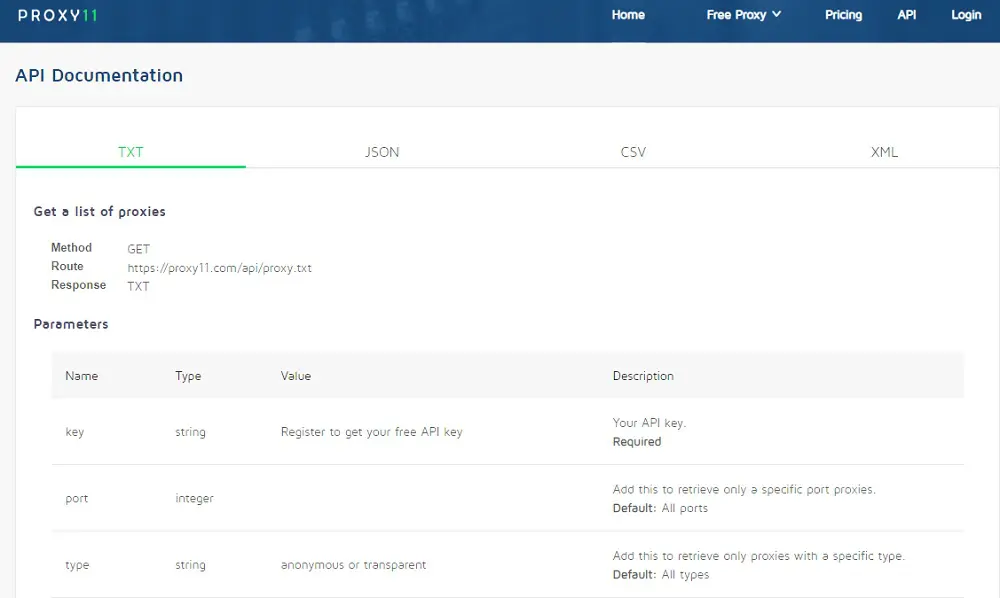1000x598 pixels.
Task: Click the GET method value
Action: point(138,249)
